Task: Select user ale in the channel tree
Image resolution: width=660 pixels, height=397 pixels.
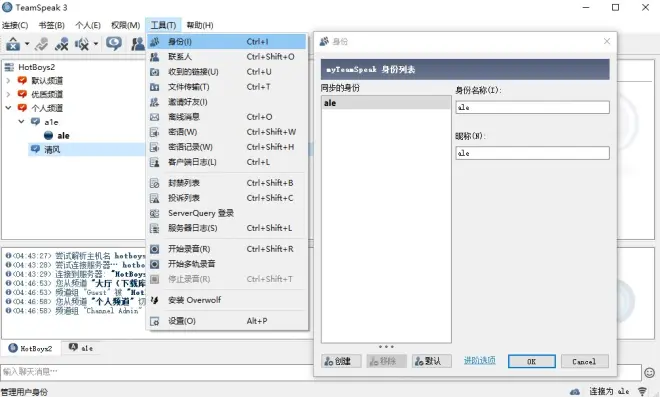Action: click(x=63, y=136)
